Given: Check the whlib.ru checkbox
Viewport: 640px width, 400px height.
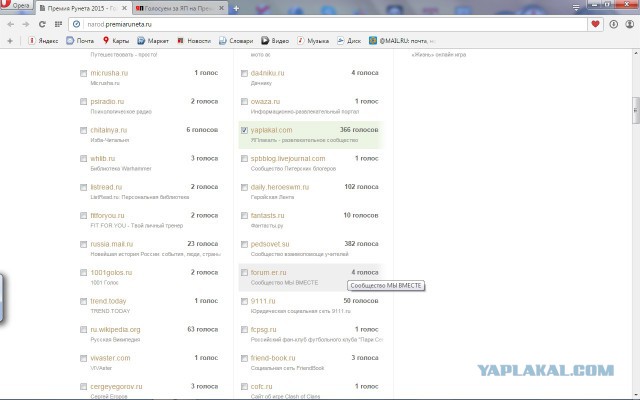Looking at the screenshot, I should pos(83,158).
